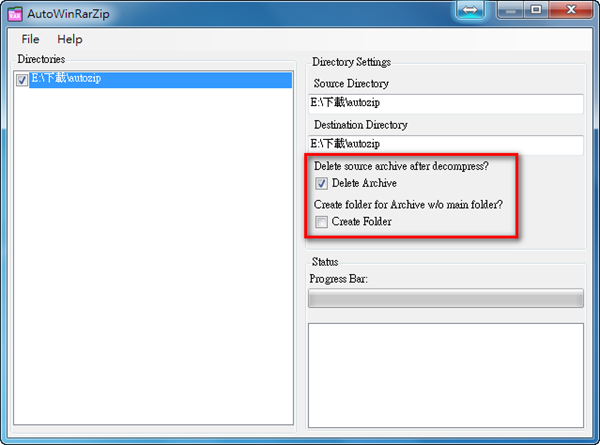This screenshot has width=600, height=445.
Task: Minimize the AutoWinRarZip window
Action: coord(510,10)
